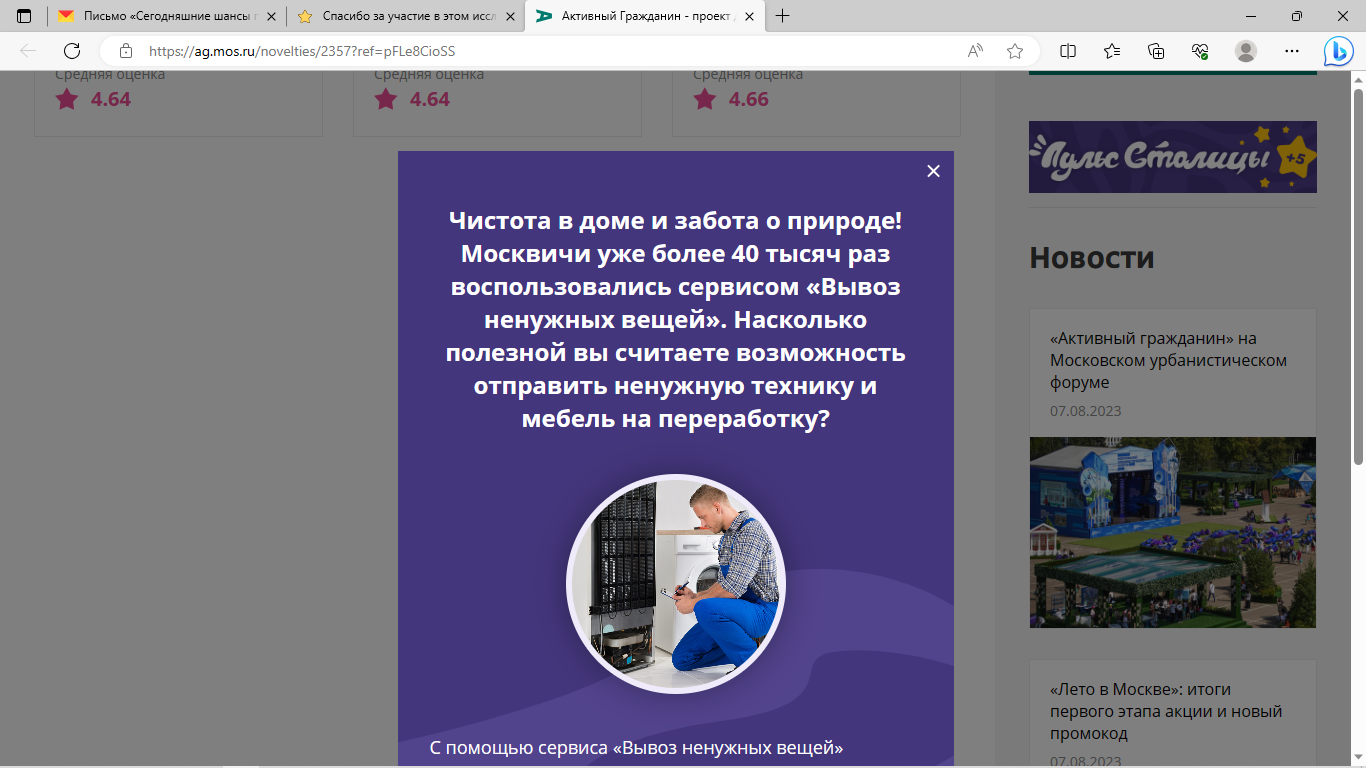Add this page to favorites
The image size is (1366, 768).
(1015, 51)
